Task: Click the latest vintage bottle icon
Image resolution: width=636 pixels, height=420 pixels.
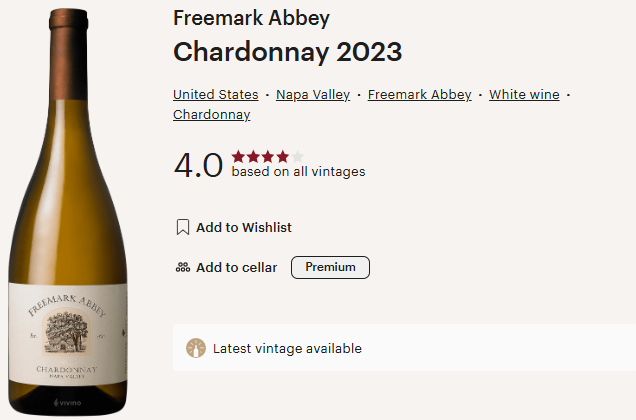Action: [196, 348]
